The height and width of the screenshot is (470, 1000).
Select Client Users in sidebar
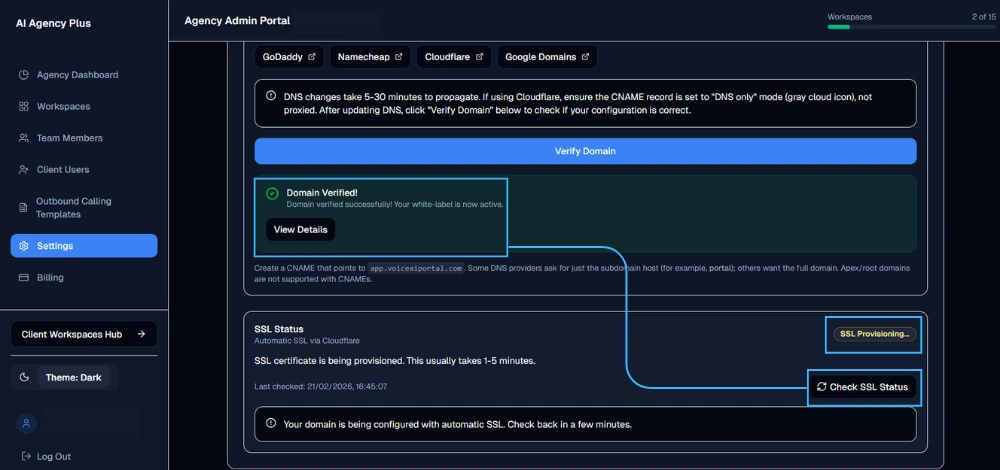tap(84, 170)
